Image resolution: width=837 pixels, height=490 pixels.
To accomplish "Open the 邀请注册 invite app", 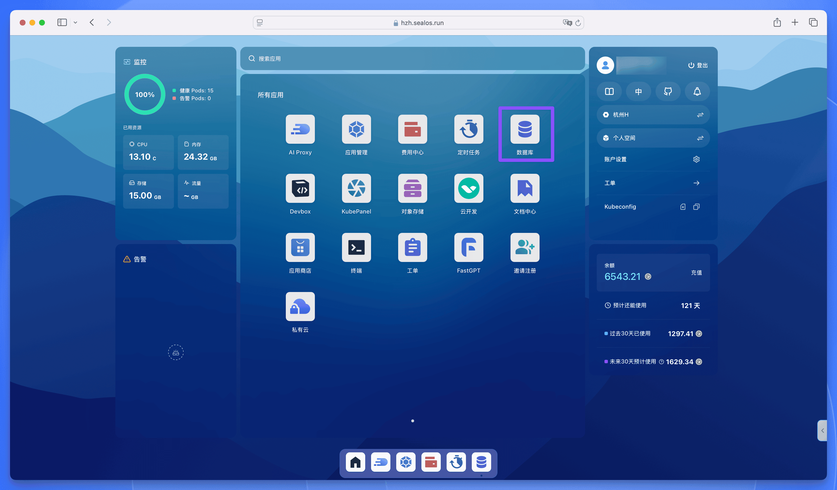I will click(x=525, y=248).
